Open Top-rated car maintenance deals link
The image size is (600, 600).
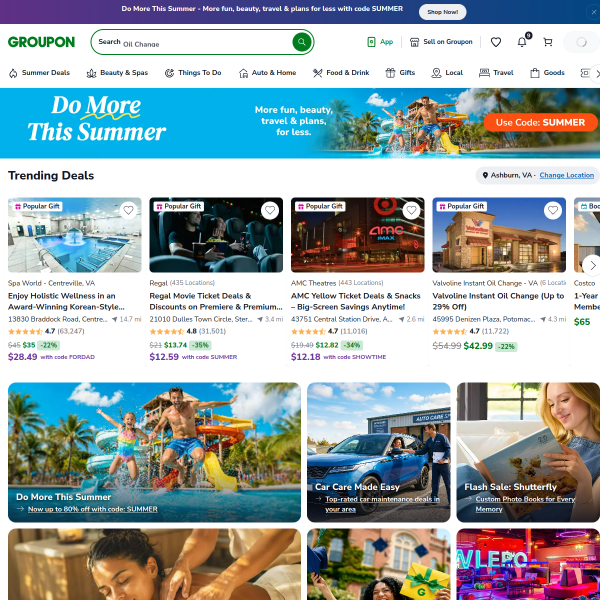pos(382,504)
